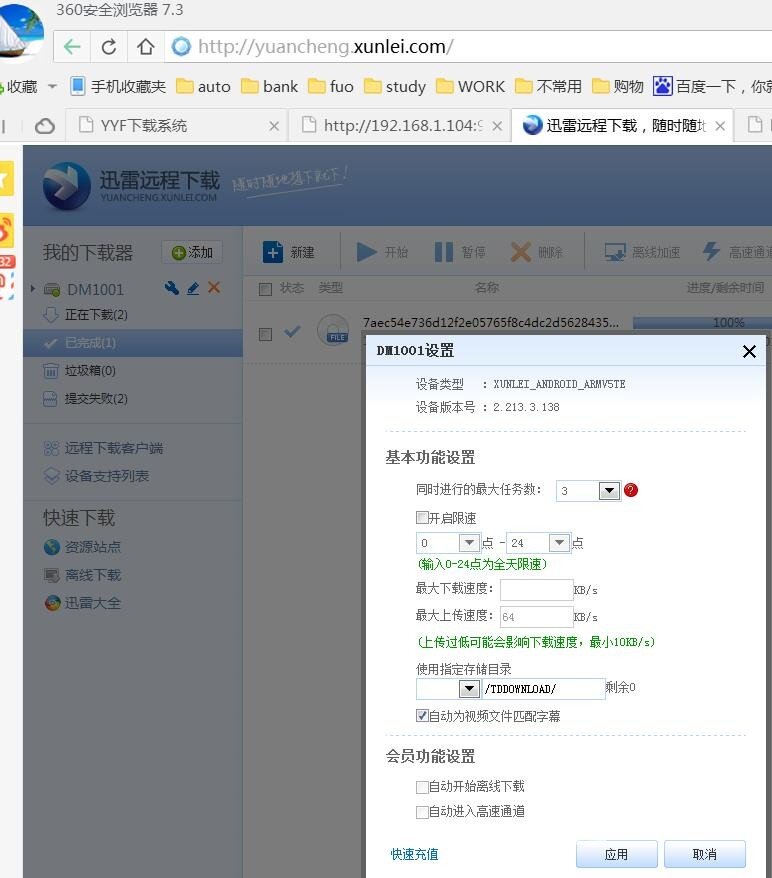Click the 取消 cancel button

(705, 854)
